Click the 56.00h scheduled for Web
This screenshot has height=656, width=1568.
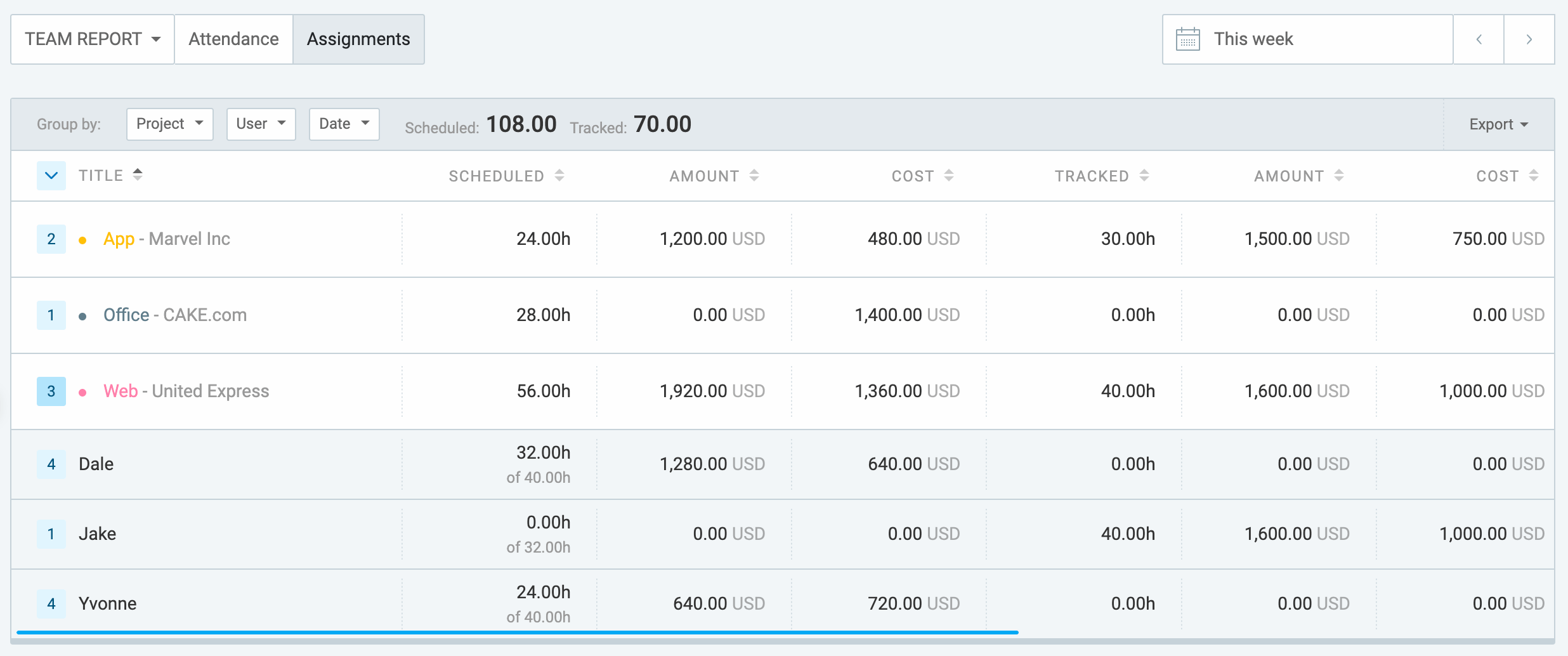544,391
